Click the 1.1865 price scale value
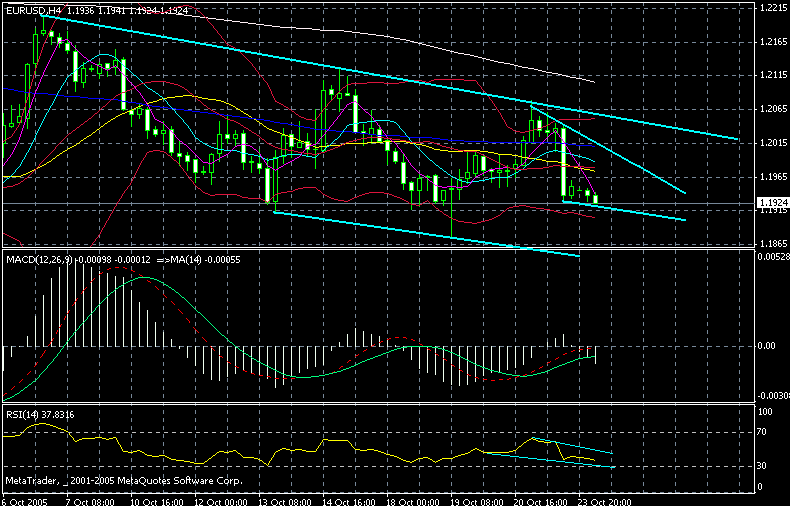The image size is (790, 506). 770,243
